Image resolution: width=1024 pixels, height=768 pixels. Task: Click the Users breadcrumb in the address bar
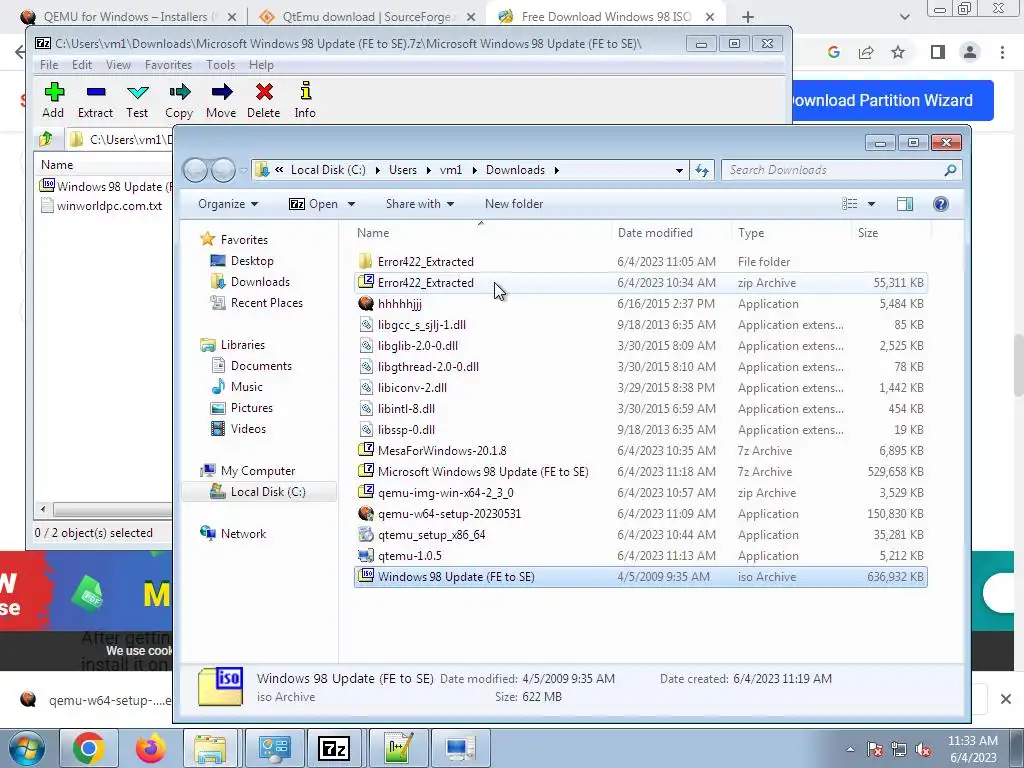click(x=403, y=170)
